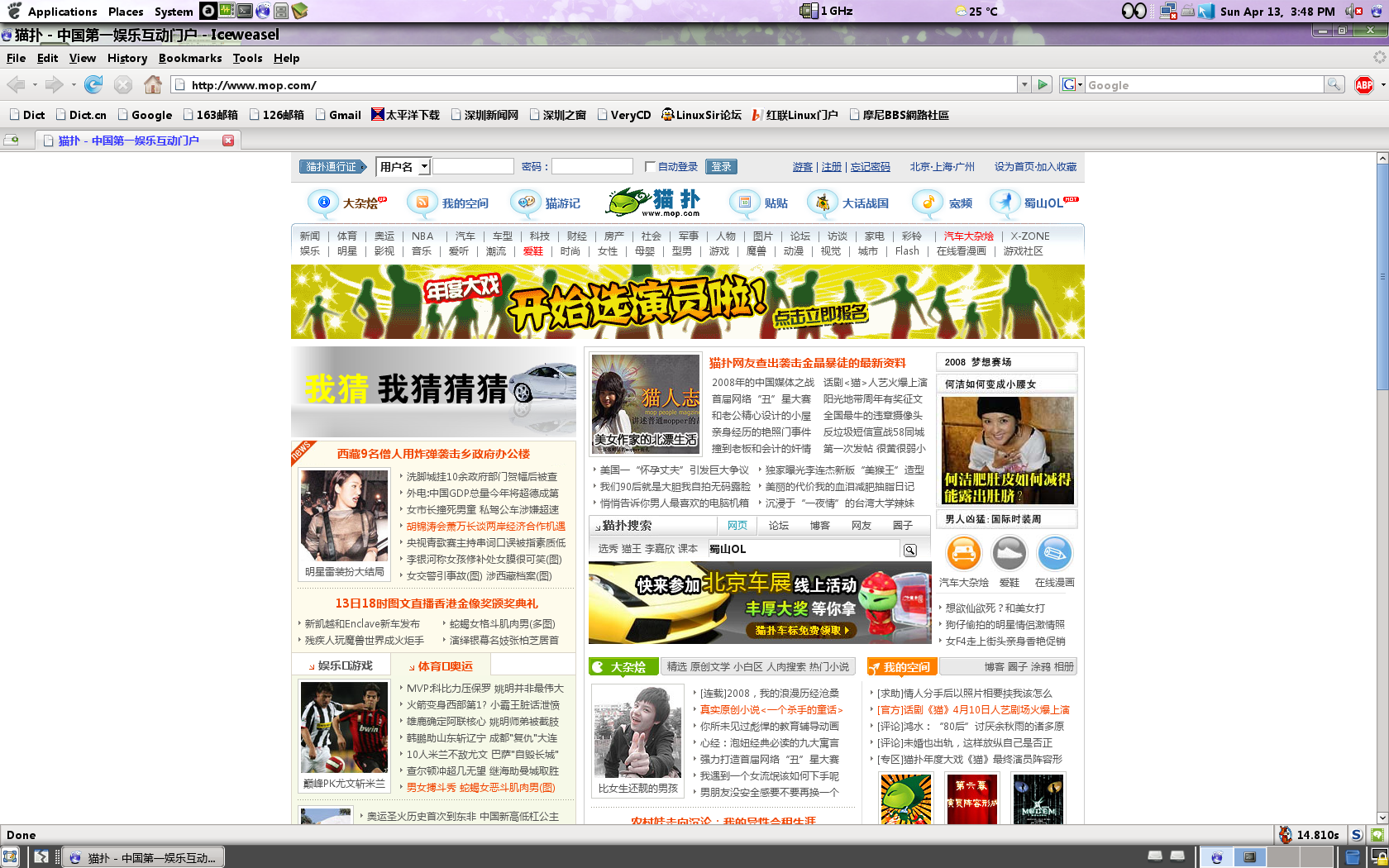This screenshot has height=868, width=1389.
Task: Click the volume speaker icon in top panel
Action: pyautogui.click(x=1353, y=11)
